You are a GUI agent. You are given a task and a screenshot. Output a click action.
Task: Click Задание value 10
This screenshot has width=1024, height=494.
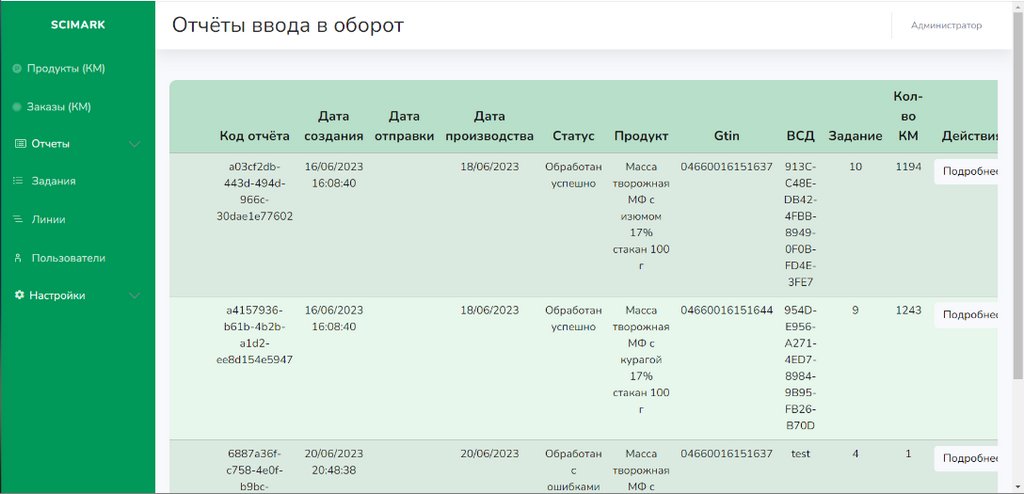click(856, 167)
